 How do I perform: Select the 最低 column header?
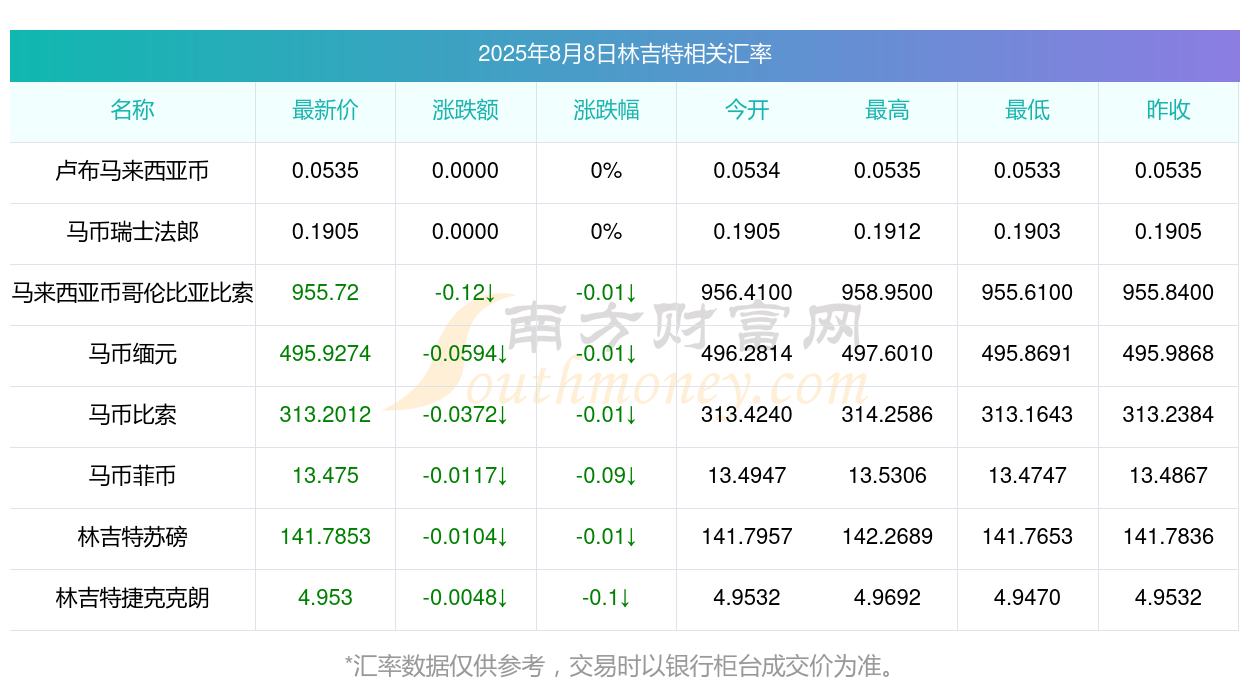pos(1027,110)
